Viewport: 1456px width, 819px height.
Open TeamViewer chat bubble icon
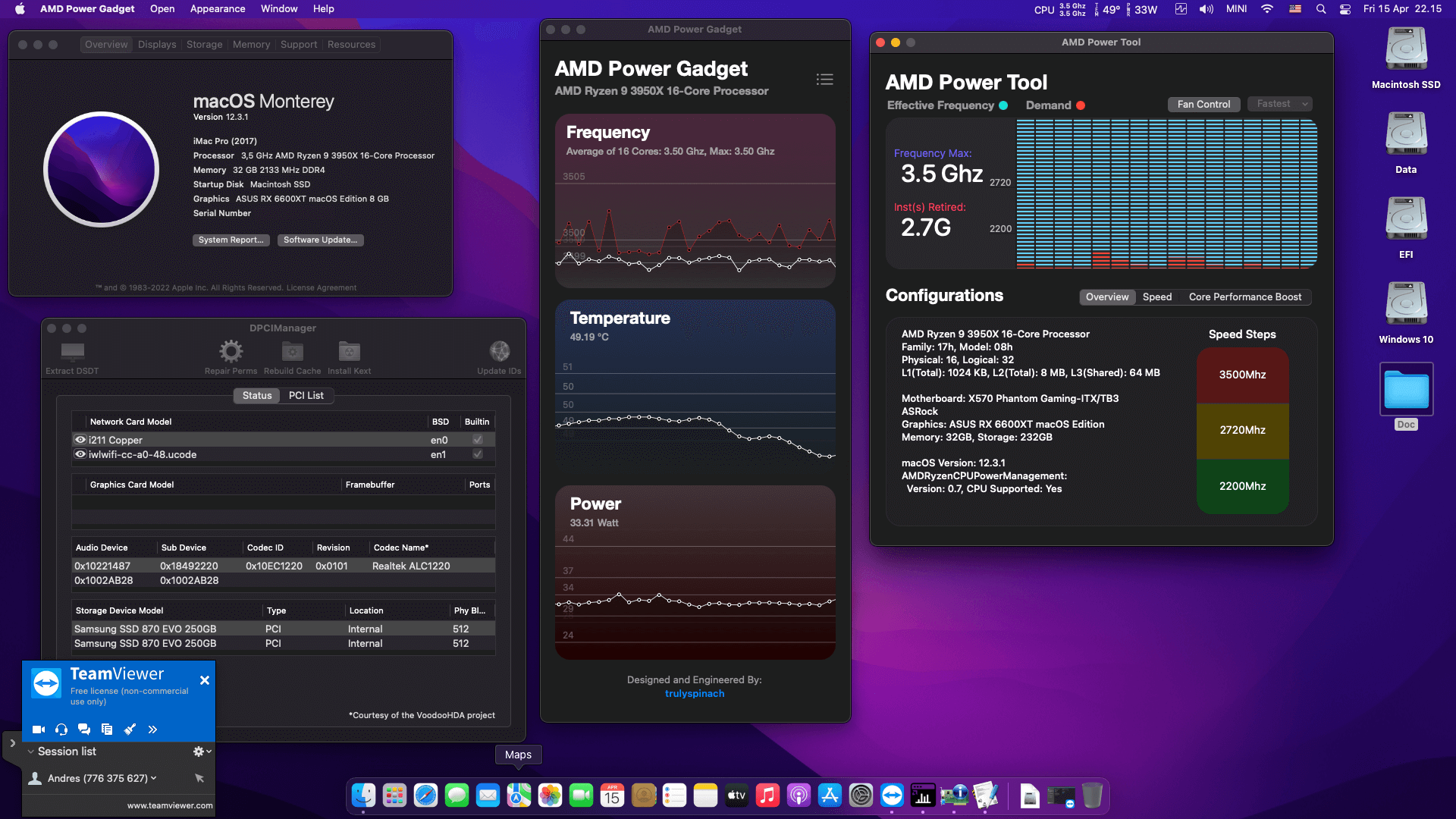(84, 729)
